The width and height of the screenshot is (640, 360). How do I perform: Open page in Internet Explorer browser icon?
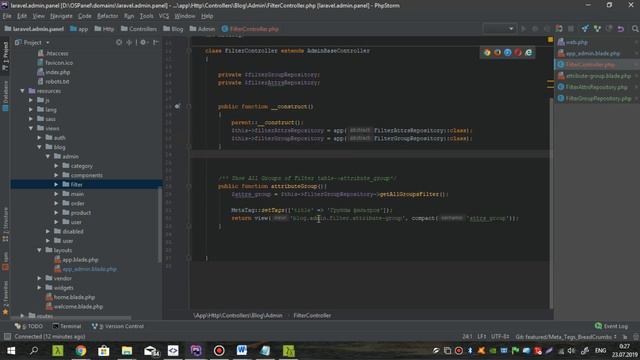click(x=529, y=52)
